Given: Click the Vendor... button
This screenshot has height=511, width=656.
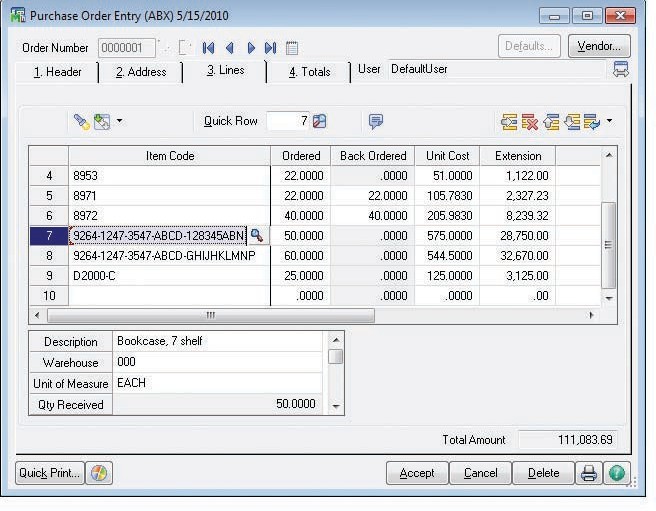Looking at the screenshot, I should click(599, 46).
